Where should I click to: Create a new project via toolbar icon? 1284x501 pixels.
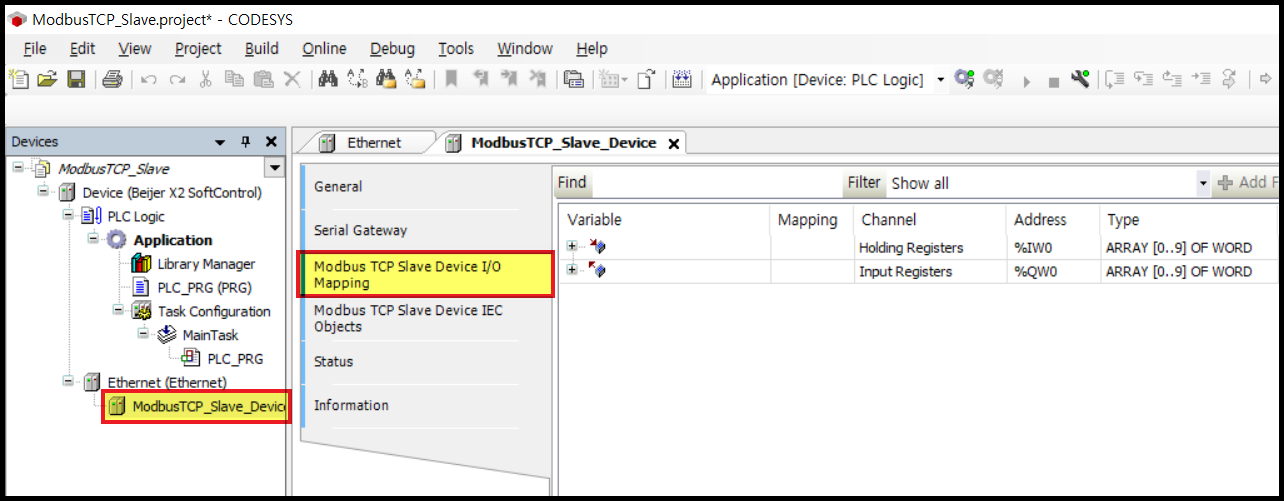[x=17, y=80]
